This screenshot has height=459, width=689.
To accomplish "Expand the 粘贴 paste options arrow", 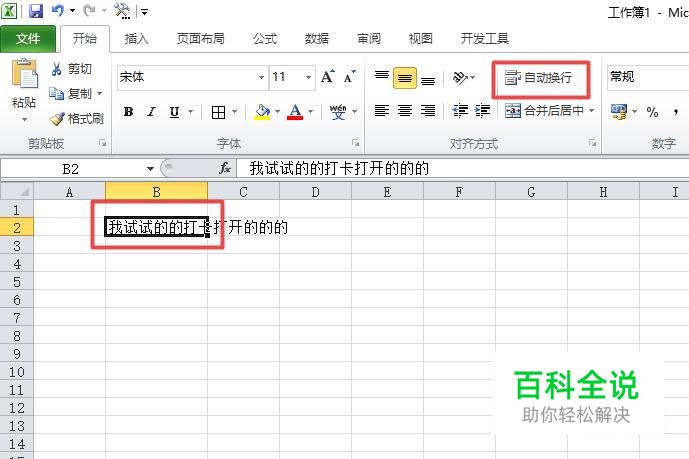I will 24,119.
